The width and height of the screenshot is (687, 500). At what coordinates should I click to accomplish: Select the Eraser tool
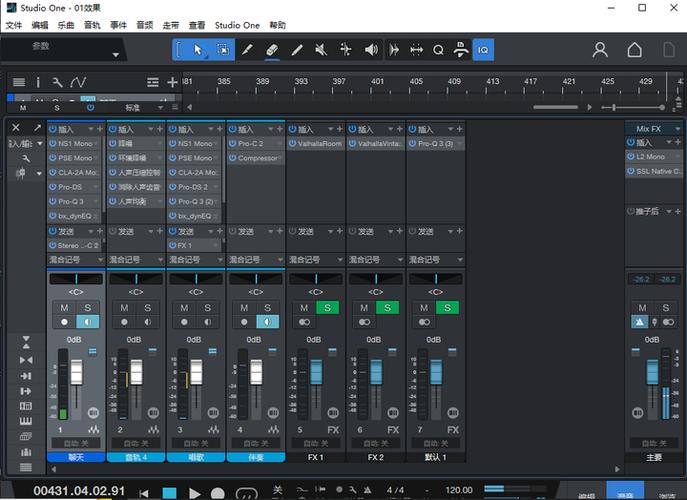(272, 50)
